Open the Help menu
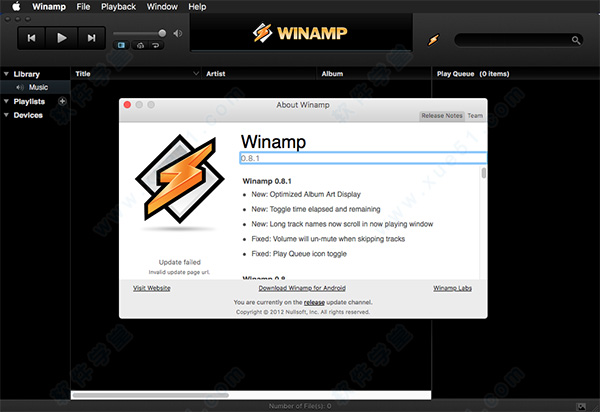The image size is (600, 412). 197,7
